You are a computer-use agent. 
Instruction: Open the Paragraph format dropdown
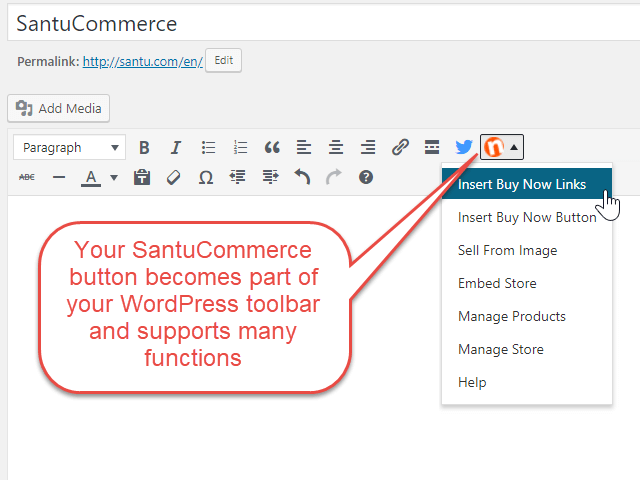(69, 147)
